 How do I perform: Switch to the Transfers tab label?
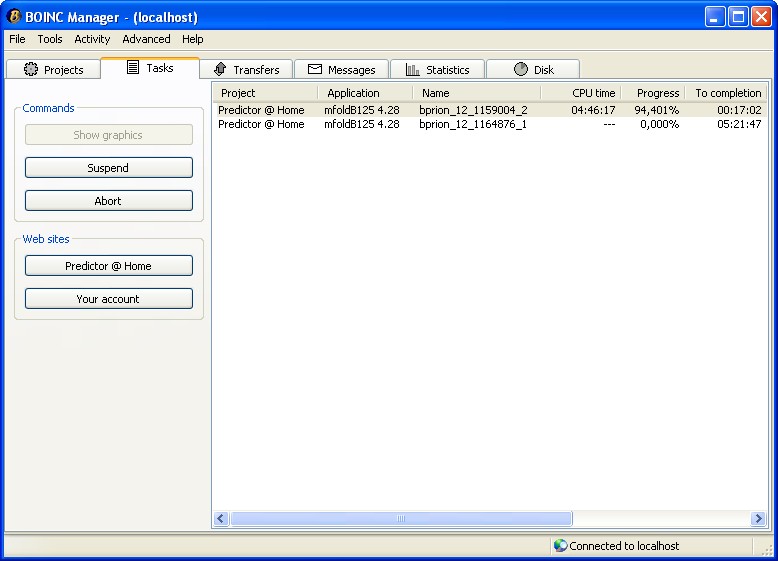256,70
